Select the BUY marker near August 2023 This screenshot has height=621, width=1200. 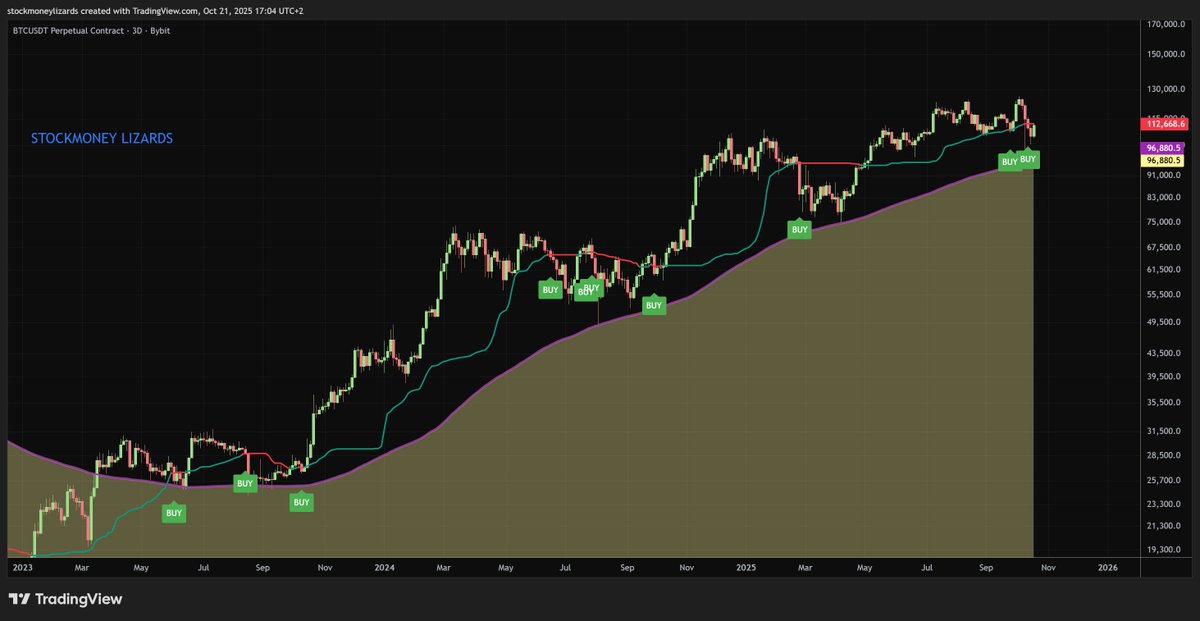244,483
